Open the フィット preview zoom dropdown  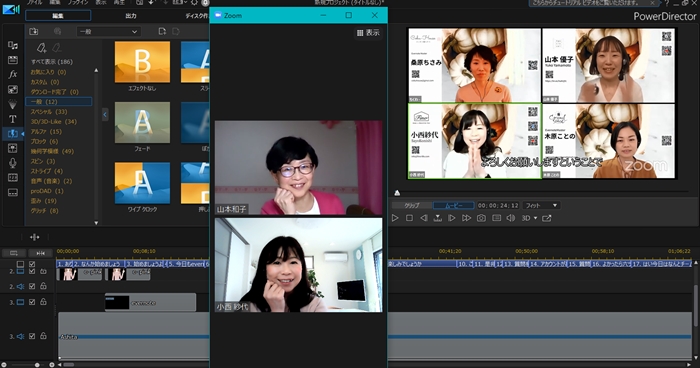541,205
